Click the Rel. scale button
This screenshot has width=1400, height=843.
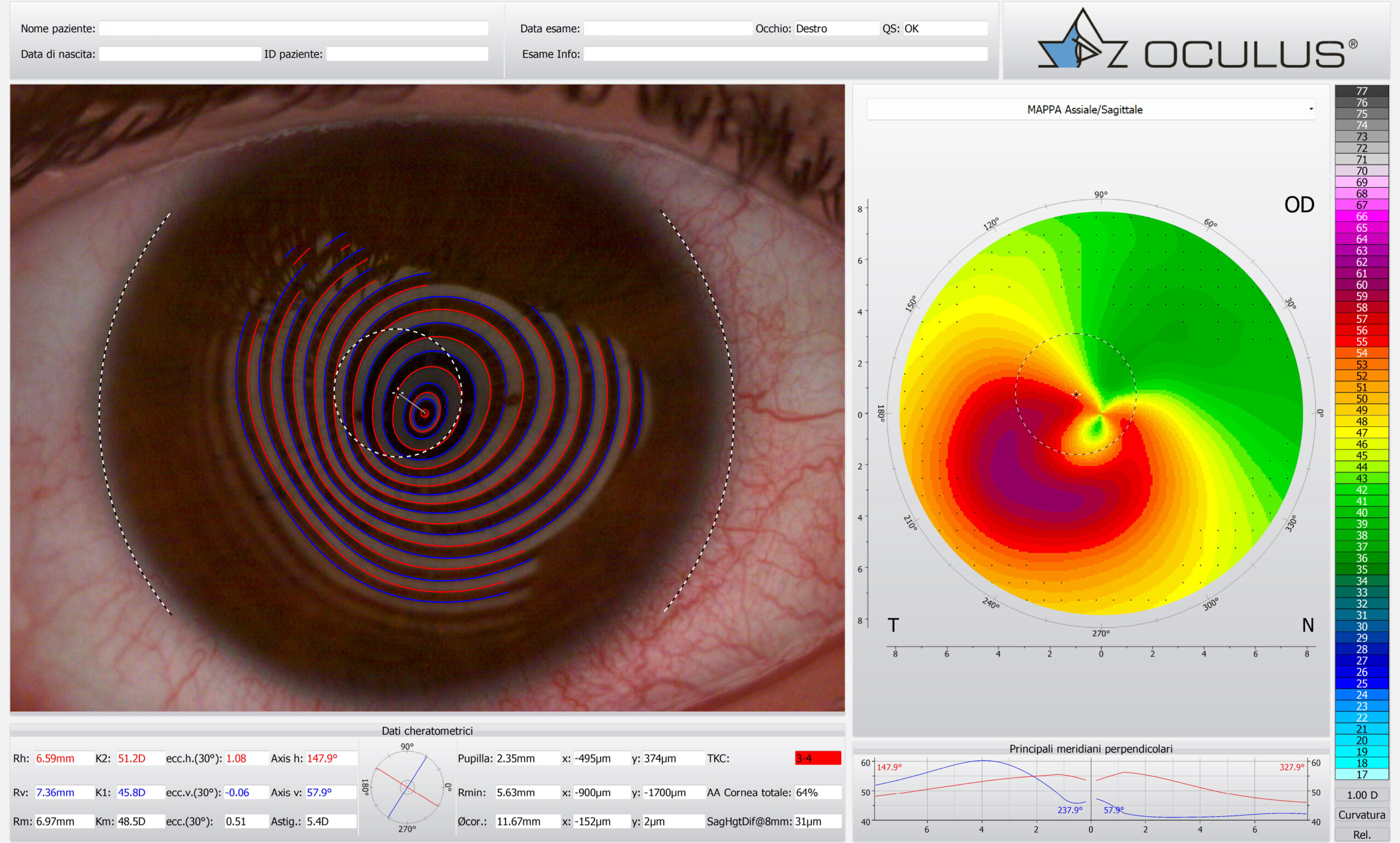pos(1361,834)
